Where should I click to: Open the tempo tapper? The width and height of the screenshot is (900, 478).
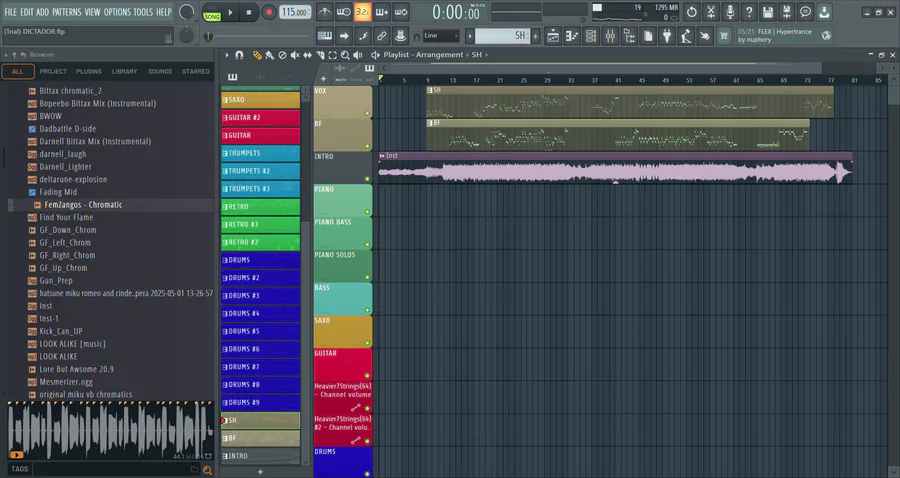[x=685, y=36]
